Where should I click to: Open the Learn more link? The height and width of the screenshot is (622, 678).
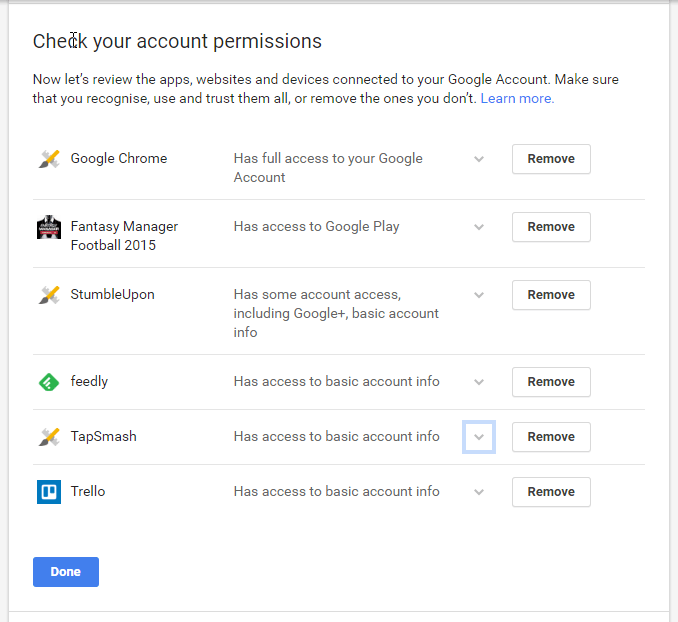517,99
